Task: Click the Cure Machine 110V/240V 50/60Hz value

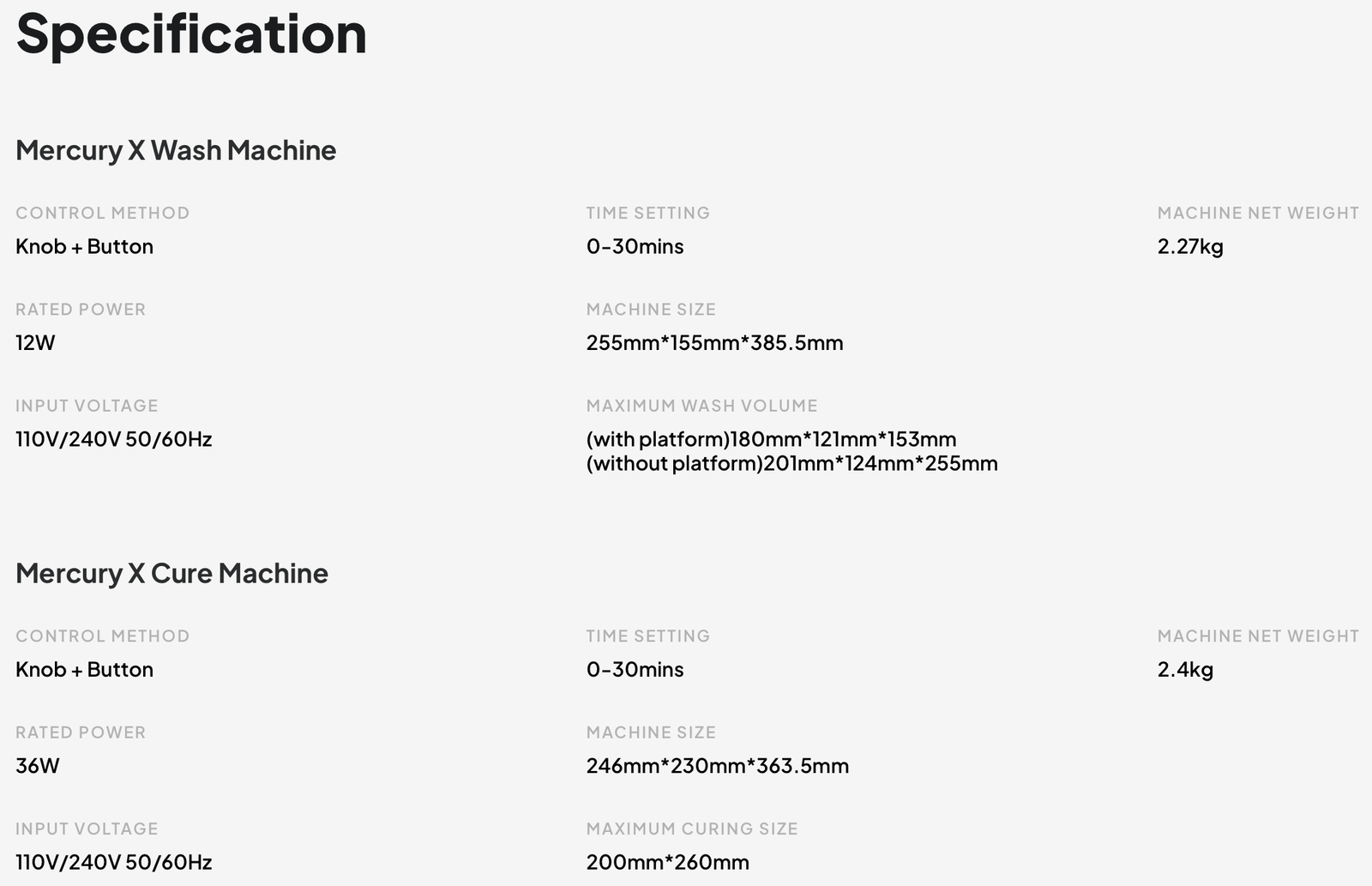Action: [113, 862]
